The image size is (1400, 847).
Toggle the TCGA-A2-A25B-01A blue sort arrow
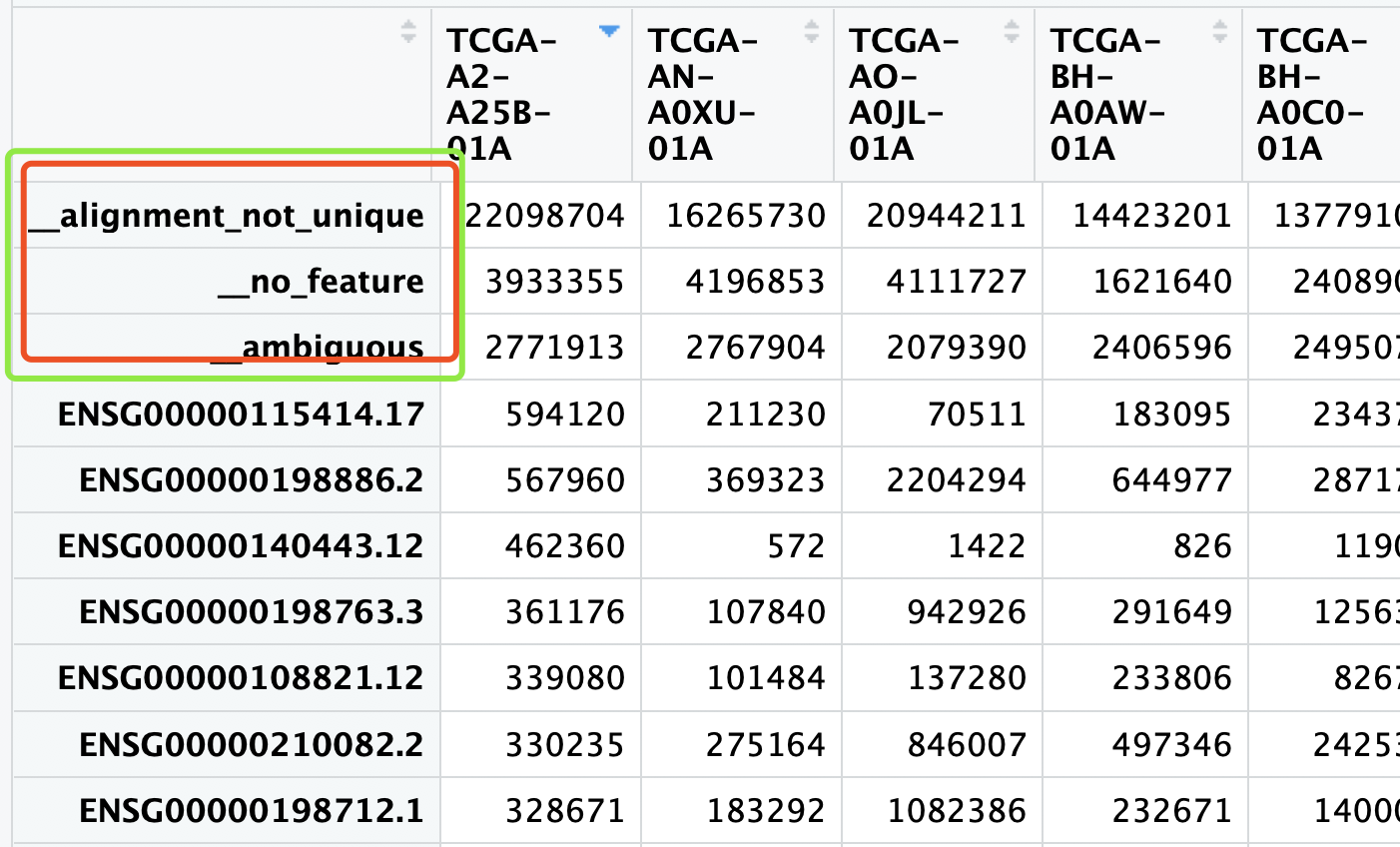click(609, 32)
